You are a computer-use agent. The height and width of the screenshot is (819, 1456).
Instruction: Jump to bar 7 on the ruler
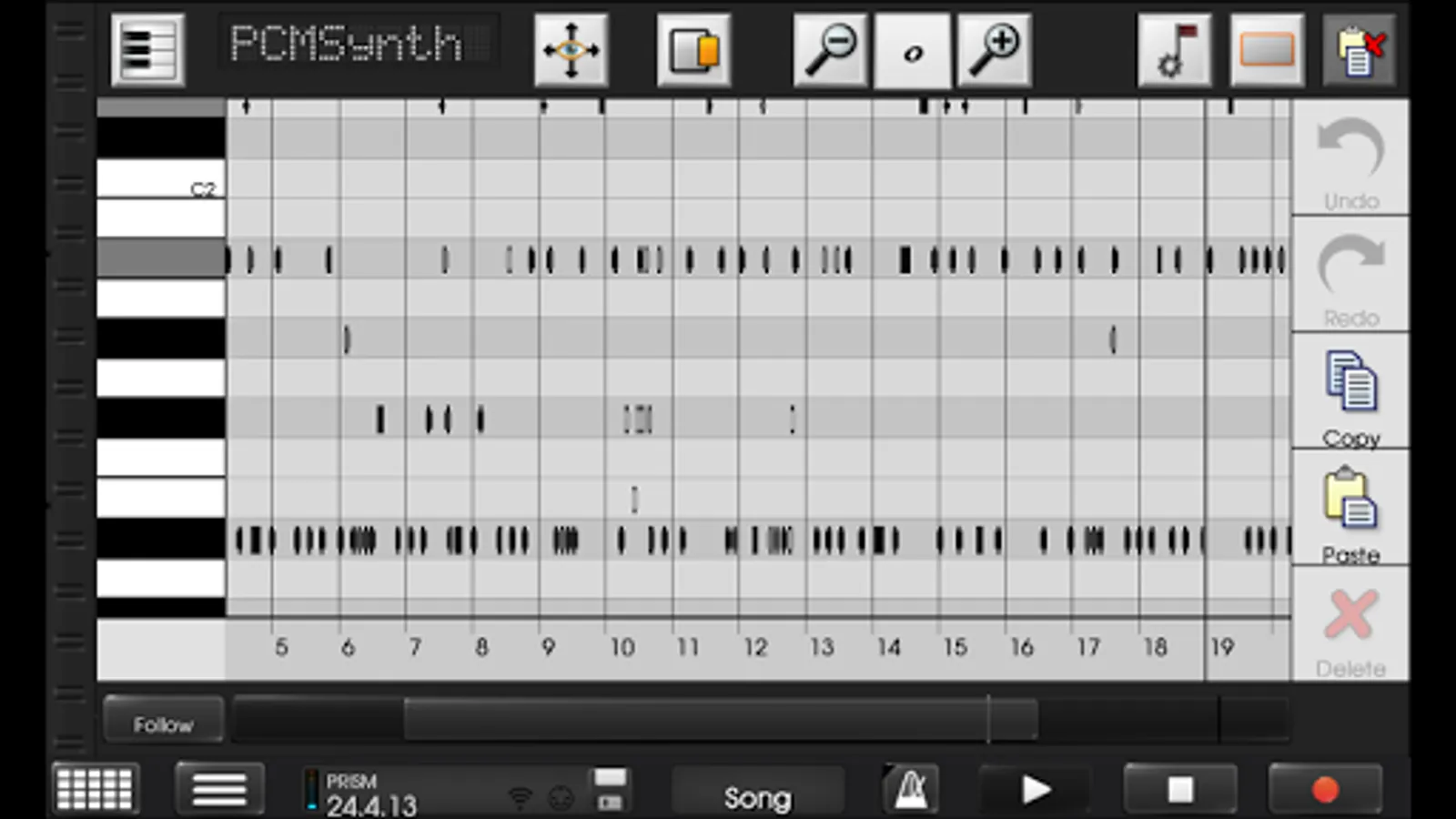(x=415, y=647)
